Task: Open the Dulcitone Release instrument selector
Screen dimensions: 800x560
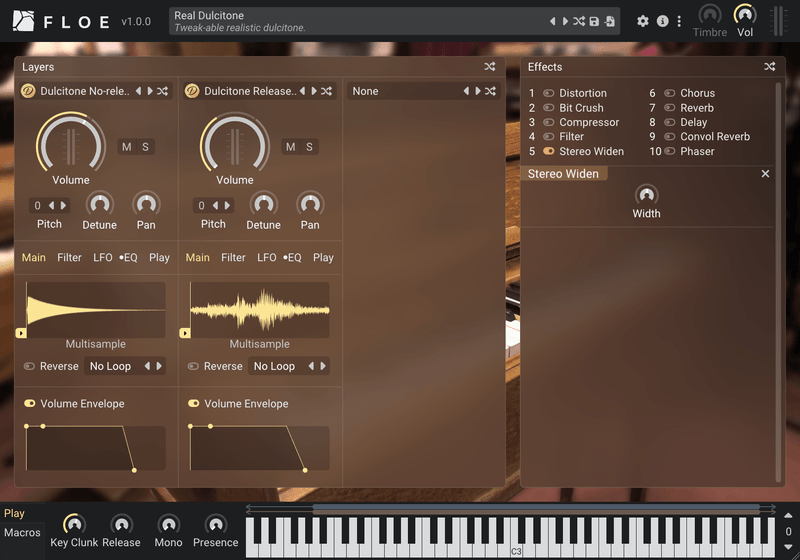Action: [x=249, y=91]
